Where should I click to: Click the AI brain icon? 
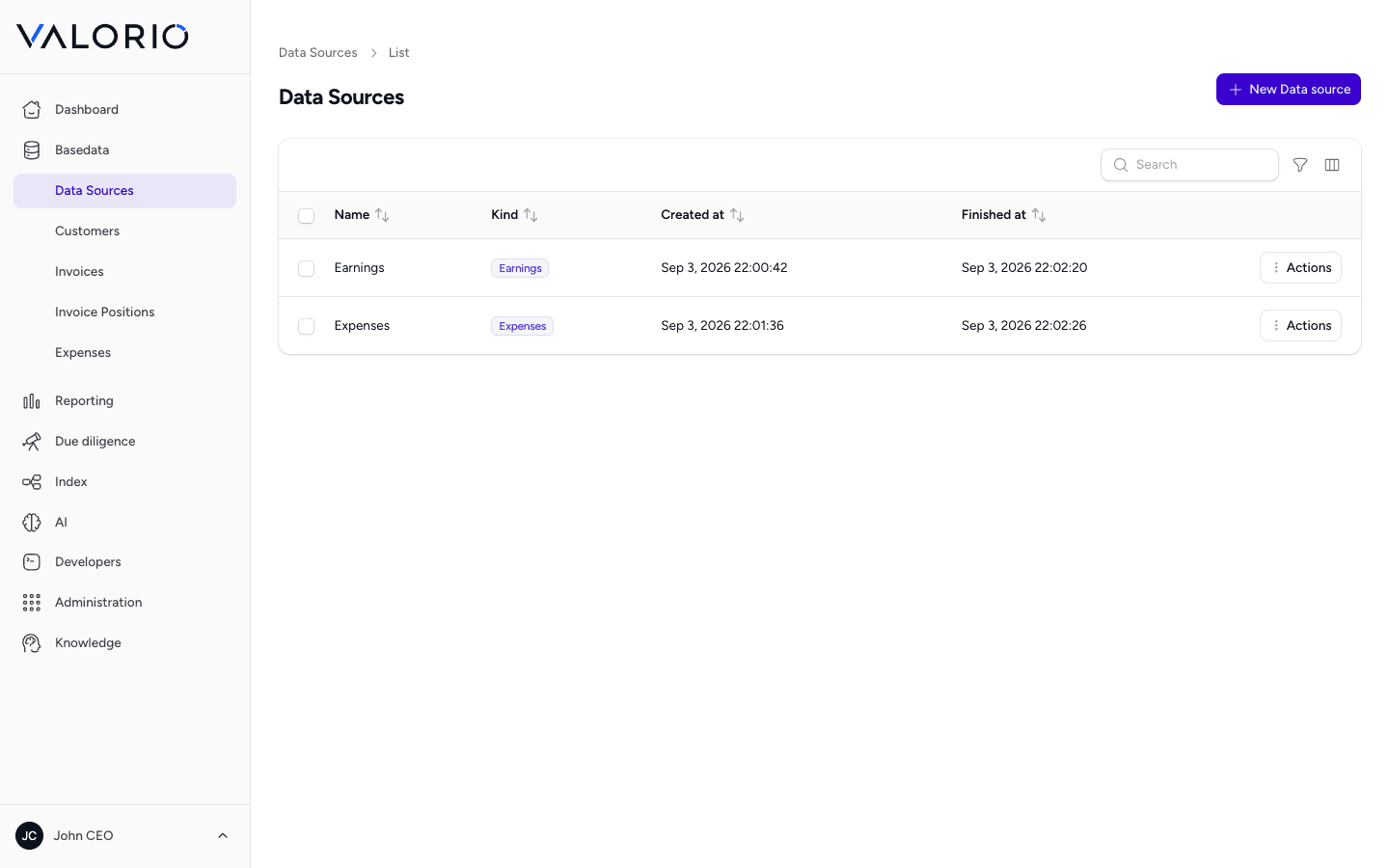32,523
